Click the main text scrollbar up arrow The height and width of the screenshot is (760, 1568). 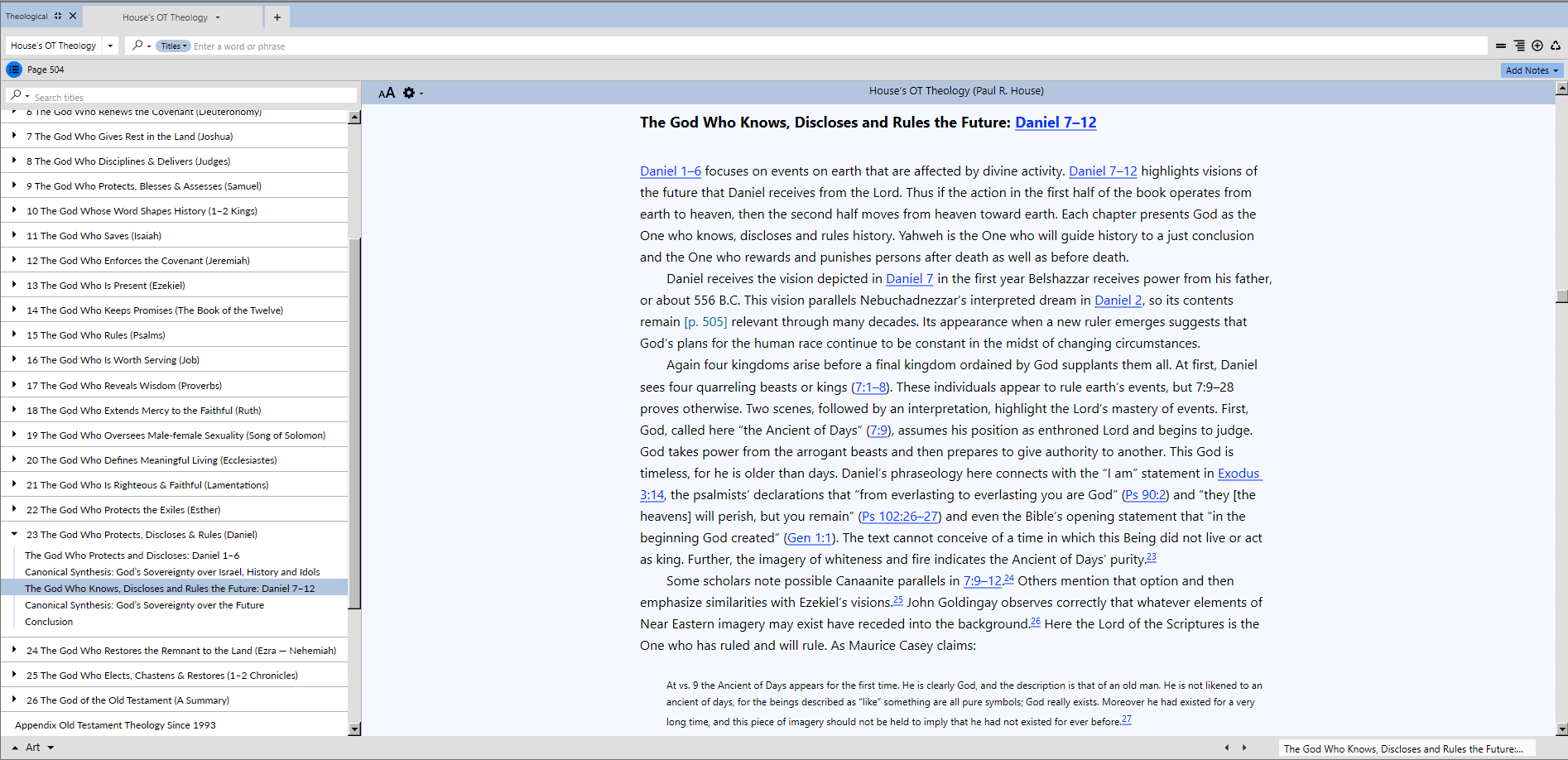pyautogui.click(x=1561, y=88)
